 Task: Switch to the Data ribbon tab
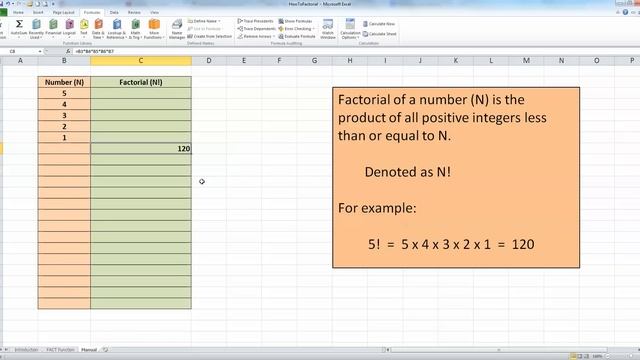click(114, 13)
